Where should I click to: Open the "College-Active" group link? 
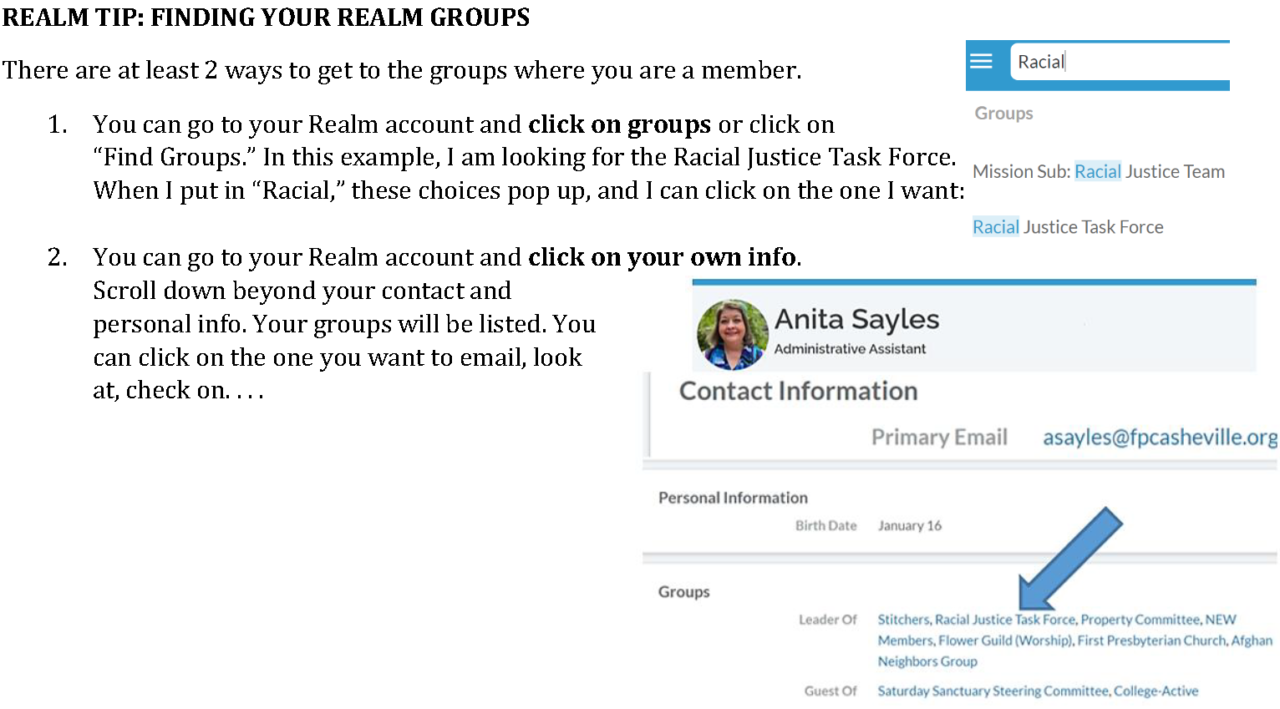point(1156,691)
